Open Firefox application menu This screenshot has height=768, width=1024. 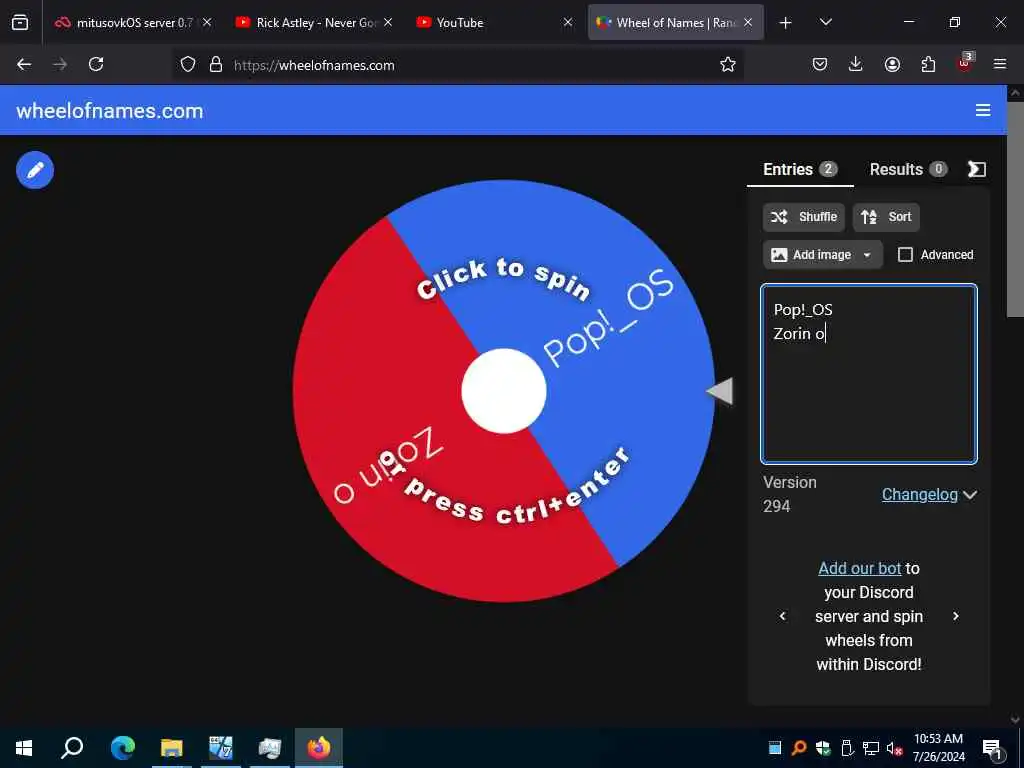pos(1000,65)
